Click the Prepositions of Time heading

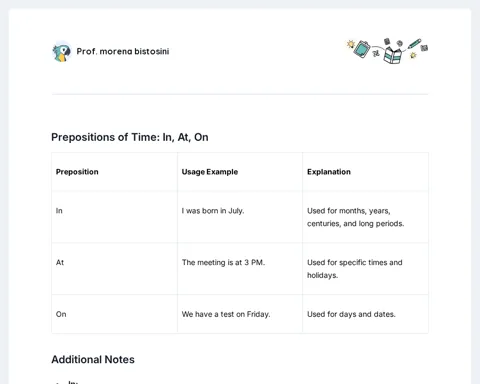point(130,137)
